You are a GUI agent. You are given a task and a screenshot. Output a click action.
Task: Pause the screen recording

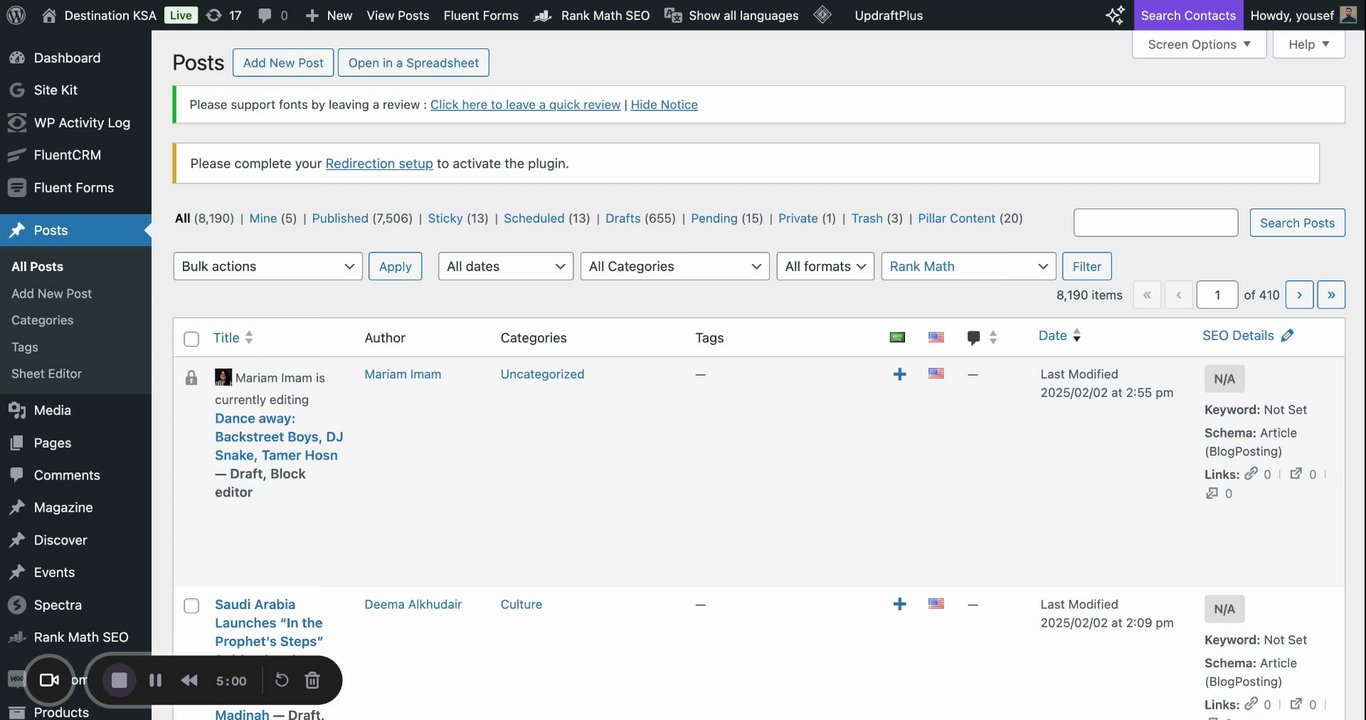click(x=155, y=680)
